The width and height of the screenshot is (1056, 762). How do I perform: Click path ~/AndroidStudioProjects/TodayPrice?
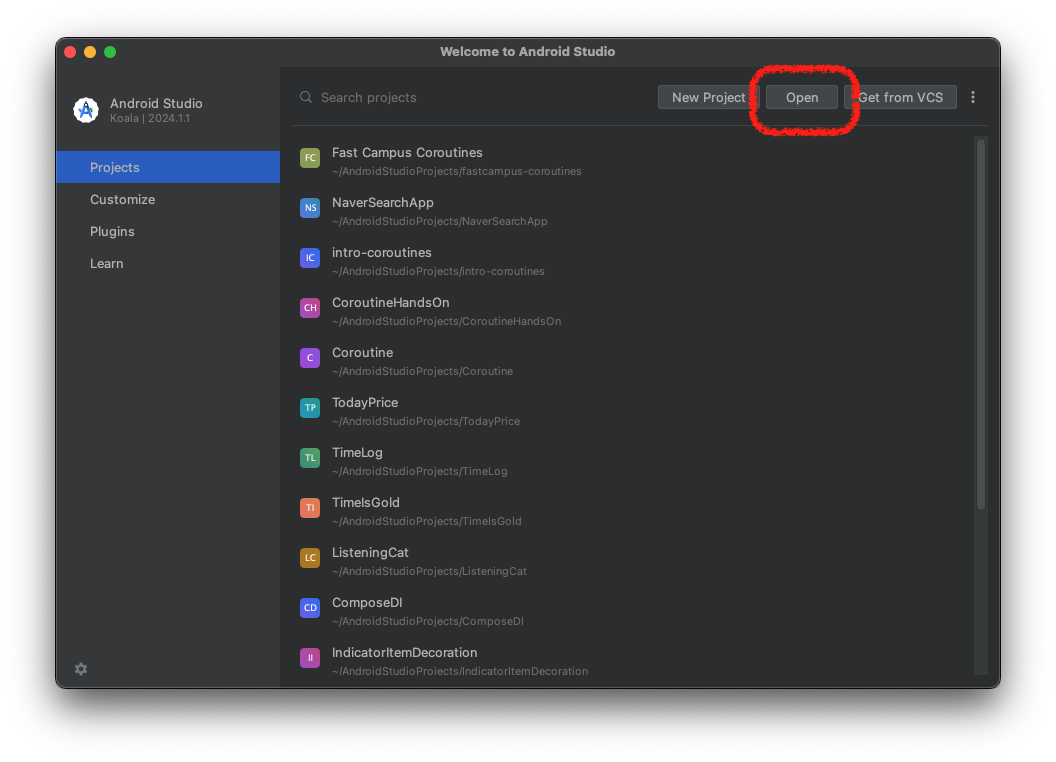[x=426, y=421]
